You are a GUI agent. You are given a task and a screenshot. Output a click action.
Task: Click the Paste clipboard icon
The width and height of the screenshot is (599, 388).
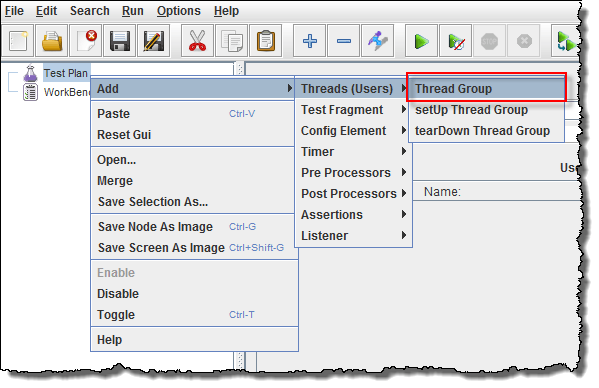tap(266, 41)
